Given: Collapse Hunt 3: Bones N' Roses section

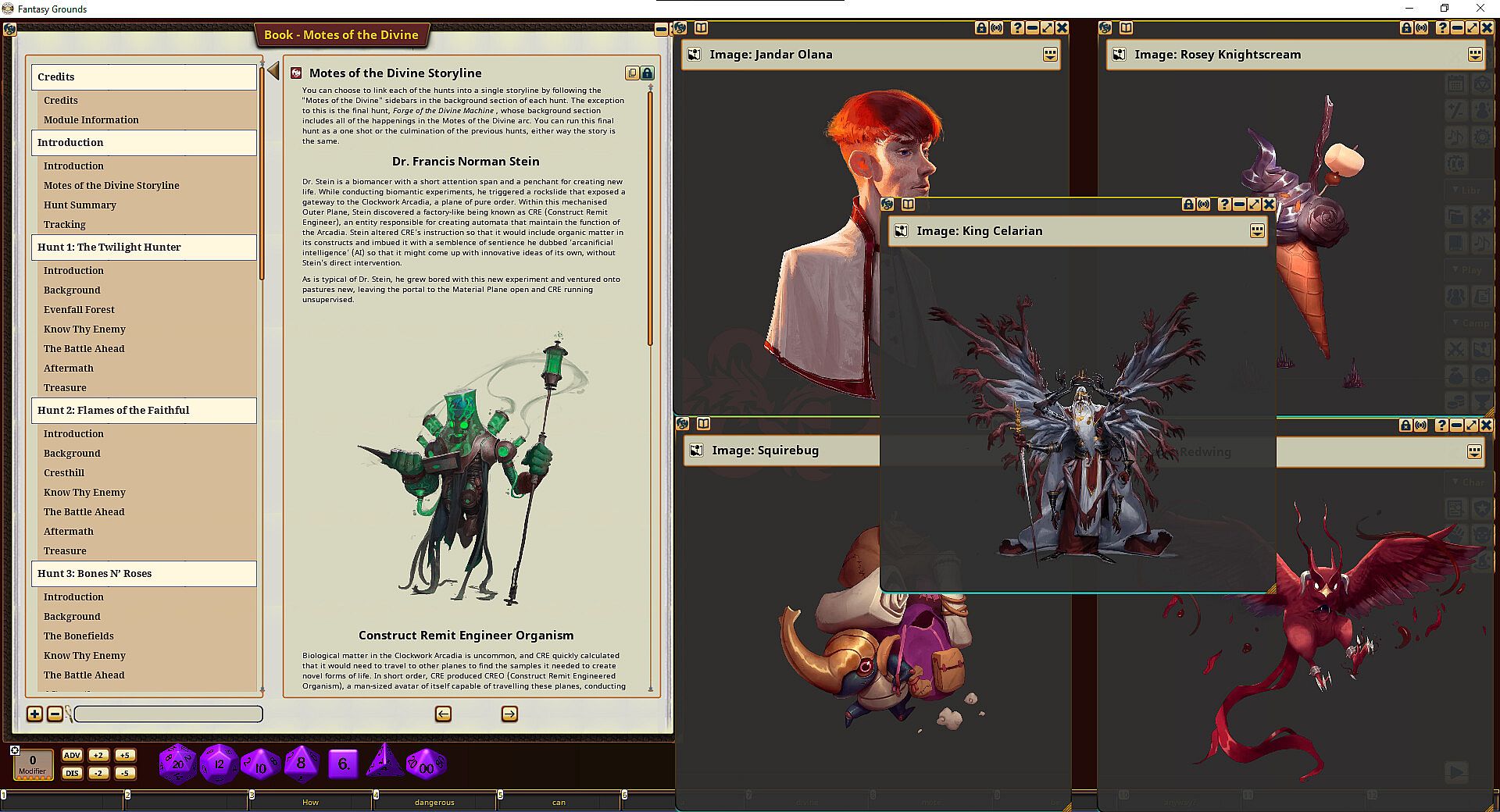Looking at the screenshot, I should (x=144, y=573).
